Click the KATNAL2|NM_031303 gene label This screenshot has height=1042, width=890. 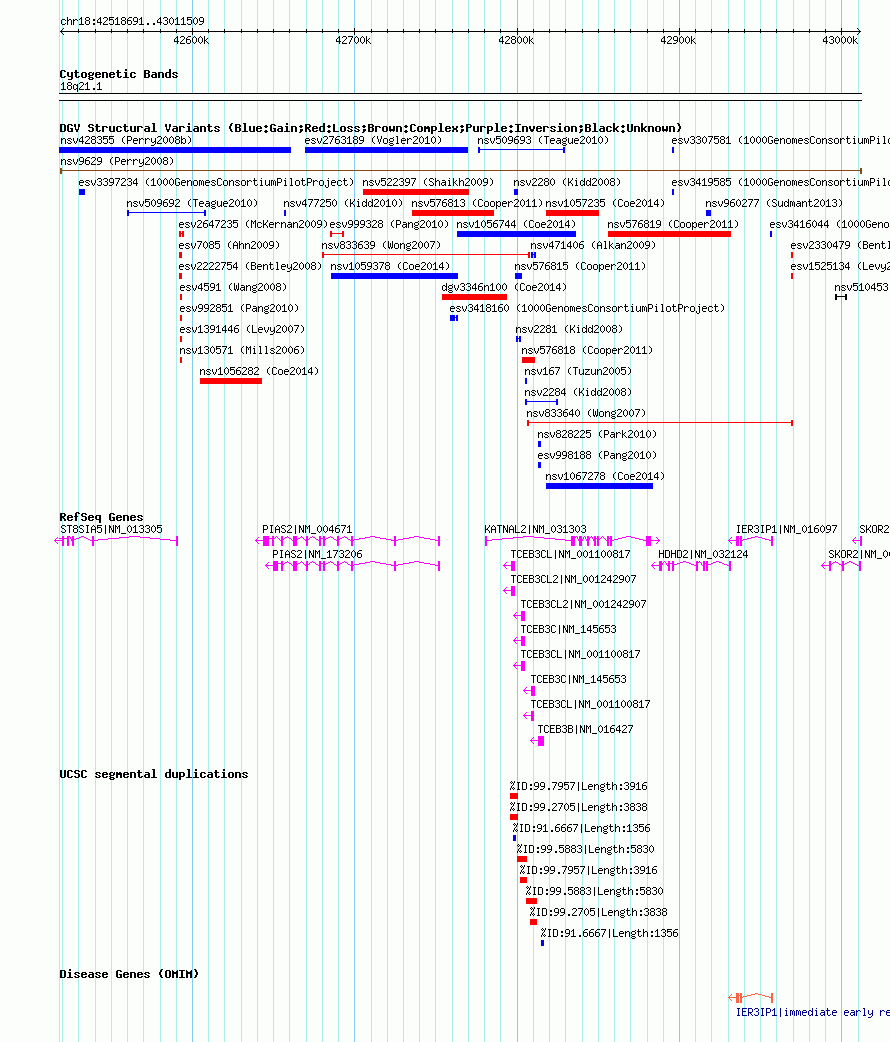point(535,530)
